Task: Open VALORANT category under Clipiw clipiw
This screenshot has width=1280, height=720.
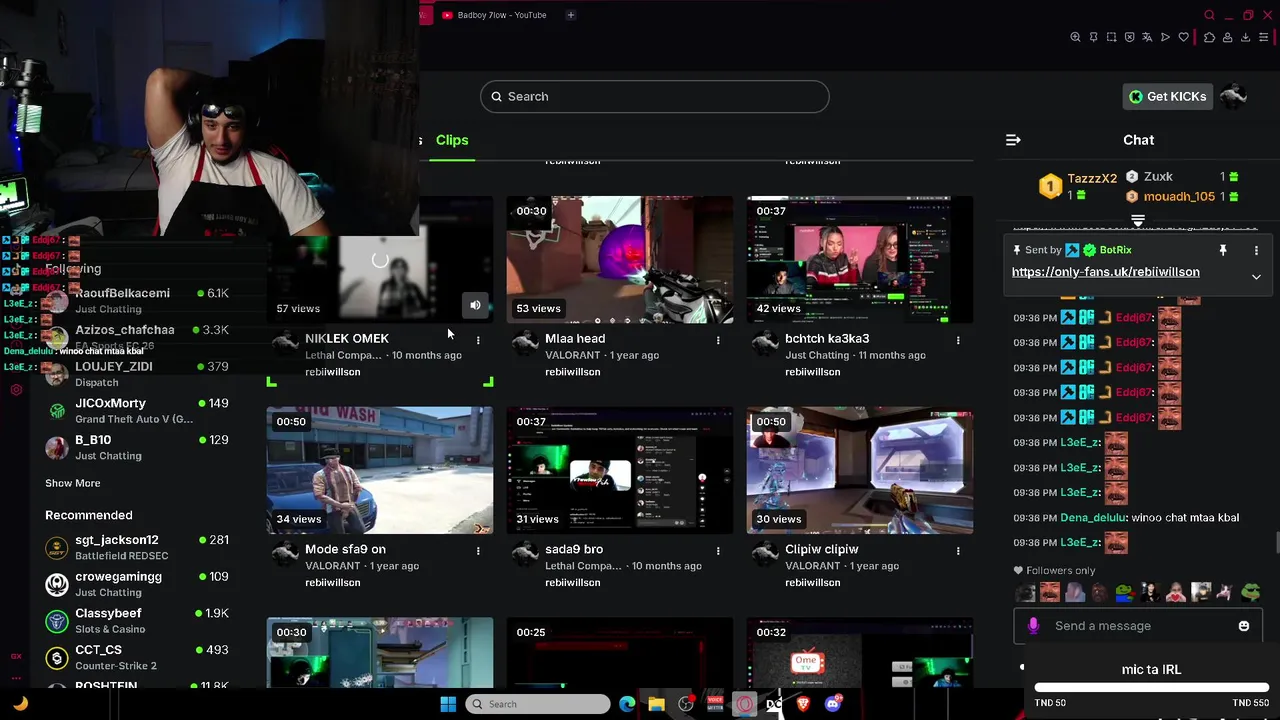Action: pyautogui.click(x=813, y=566)
